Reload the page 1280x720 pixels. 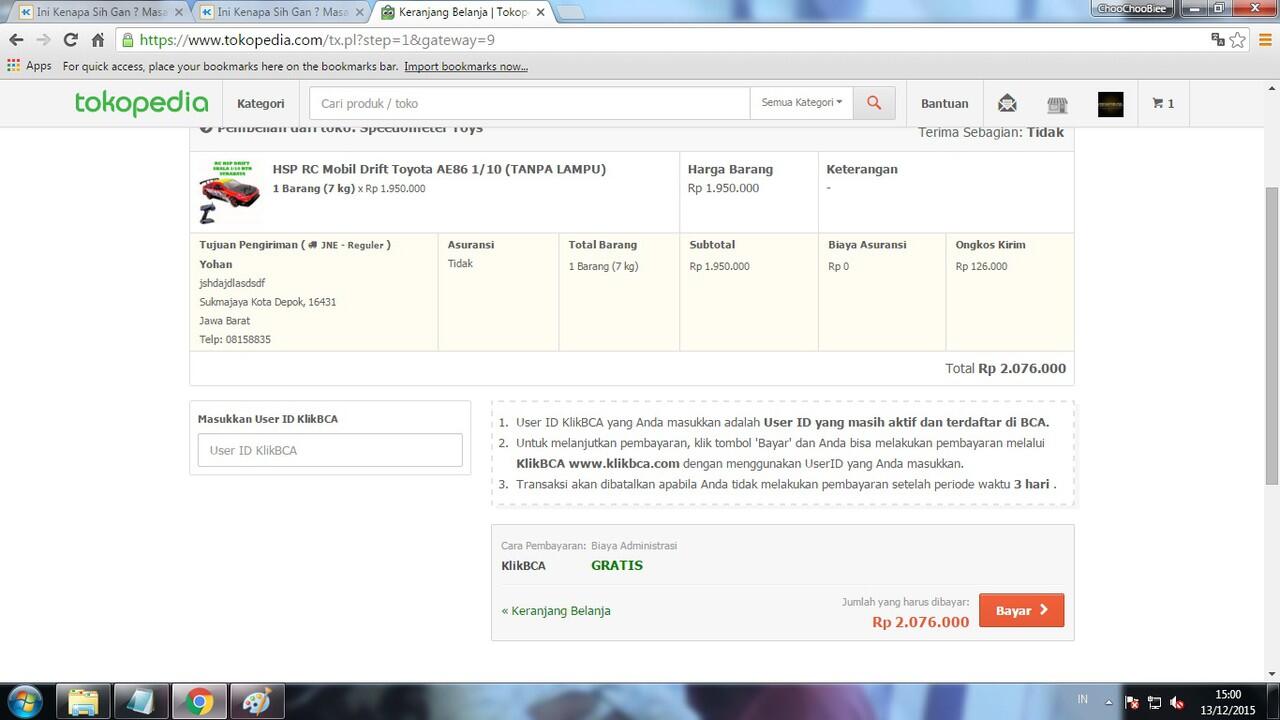[70, 40]
